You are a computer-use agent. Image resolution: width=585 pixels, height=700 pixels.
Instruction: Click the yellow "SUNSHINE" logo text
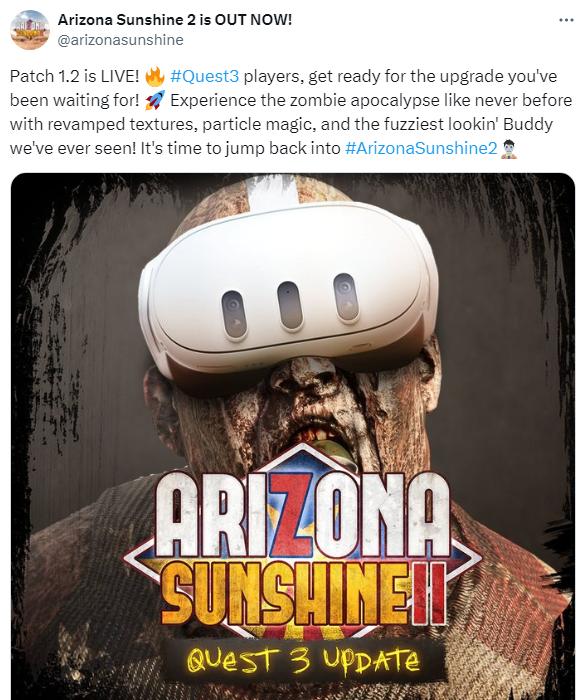[x=286, y=593]
